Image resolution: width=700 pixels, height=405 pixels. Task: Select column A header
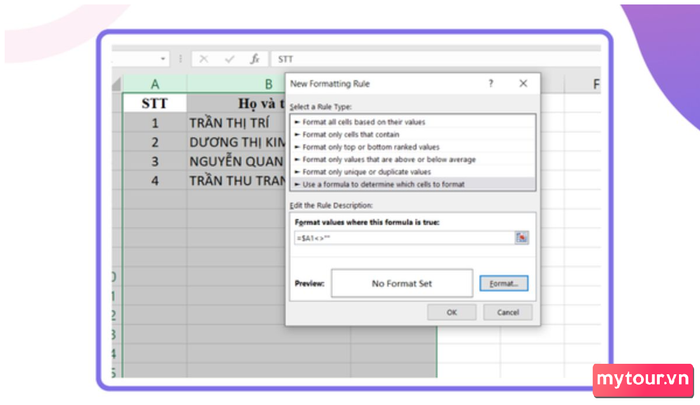(155, 84)
